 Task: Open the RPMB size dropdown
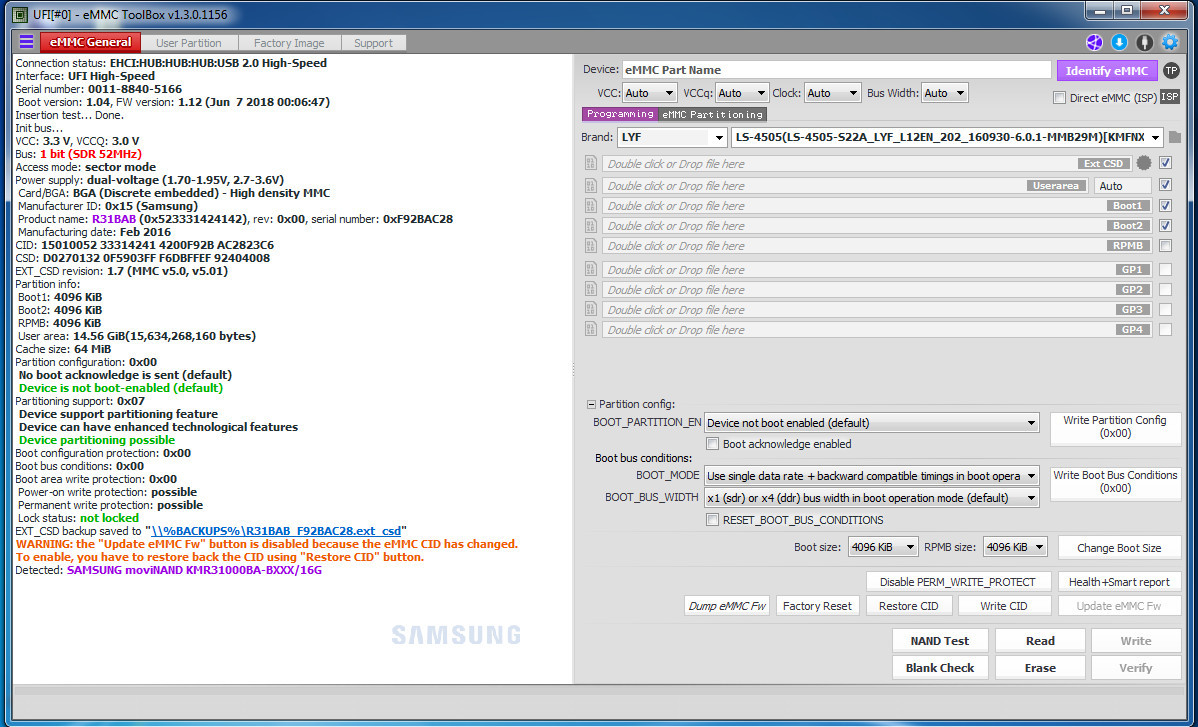point(1015,547)
